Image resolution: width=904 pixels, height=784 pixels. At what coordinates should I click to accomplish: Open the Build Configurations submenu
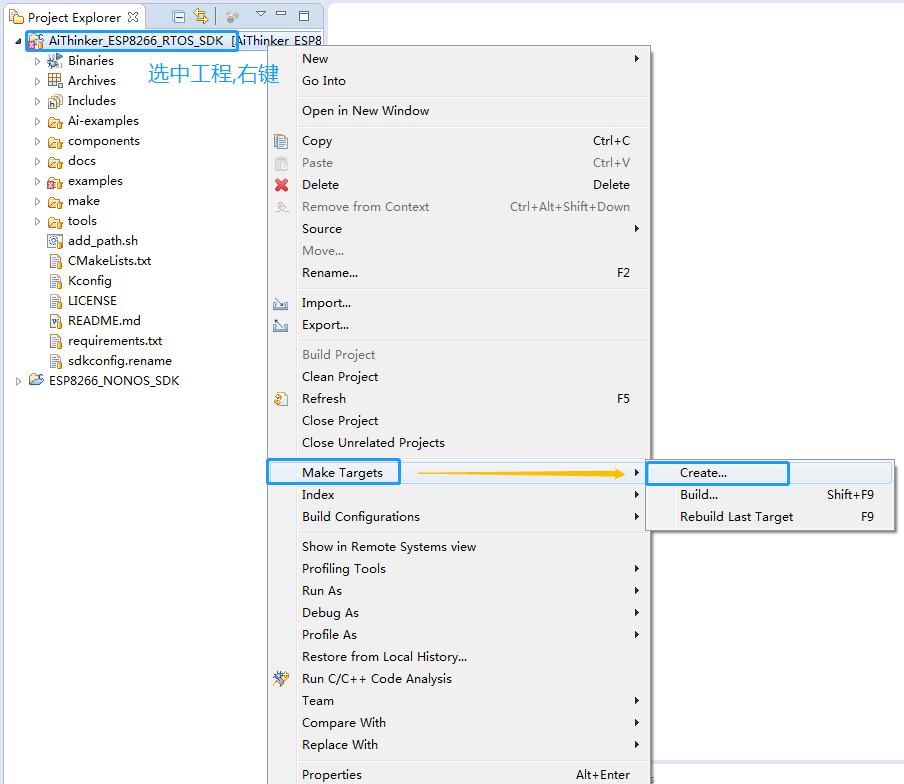[x=459, y=517]
